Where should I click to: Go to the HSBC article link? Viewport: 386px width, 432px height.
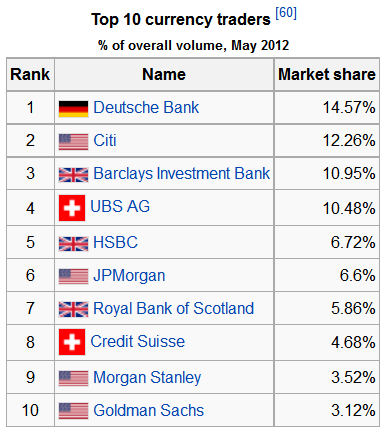[115, 242]
